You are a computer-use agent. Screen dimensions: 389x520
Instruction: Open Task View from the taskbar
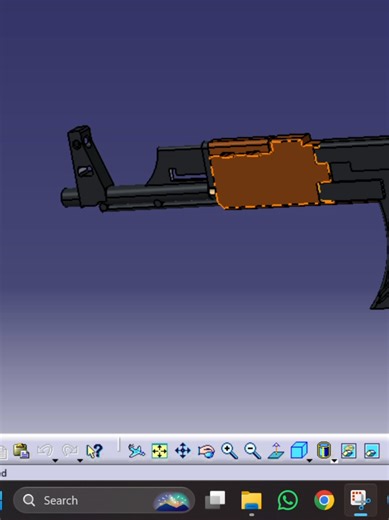(x=215, y=500)
